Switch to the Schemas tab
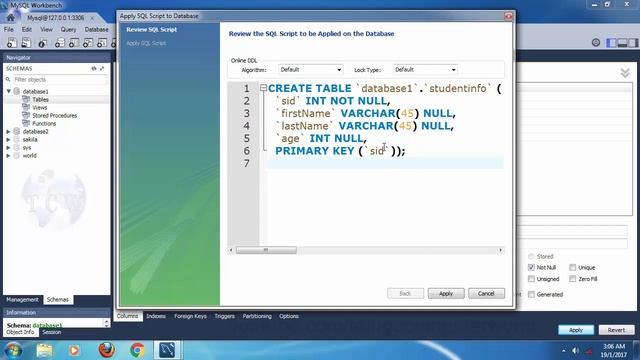The width and height of the screenshot is (640, 360). click(x=58, y=300)
